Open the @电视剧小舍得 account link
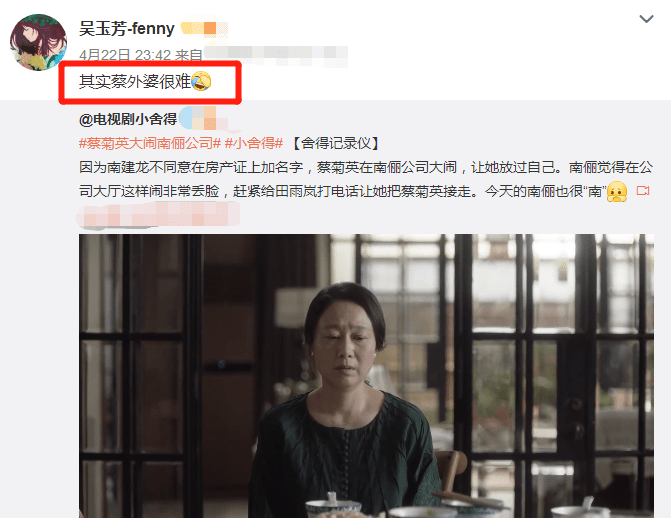The height and width of the screenshot is (518, 671). coord(128,119)
